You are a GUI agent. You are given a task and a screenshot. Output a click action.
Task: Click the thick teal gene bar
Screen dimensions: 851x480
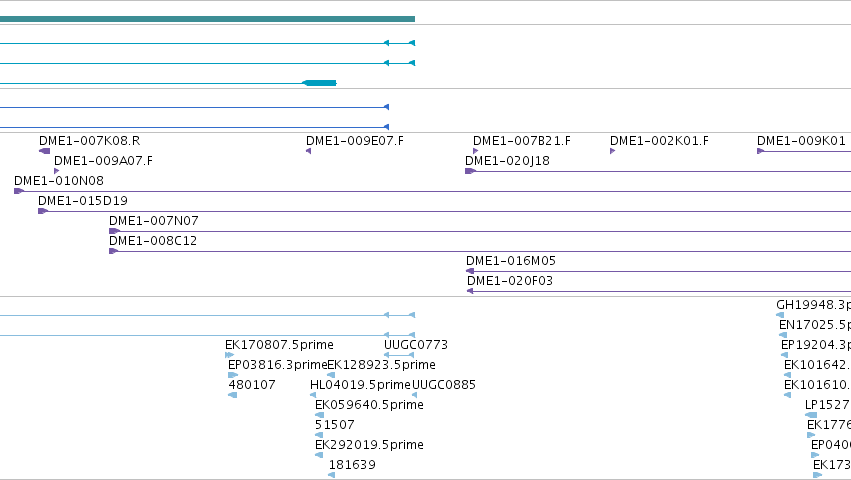[x=207, y=19]
